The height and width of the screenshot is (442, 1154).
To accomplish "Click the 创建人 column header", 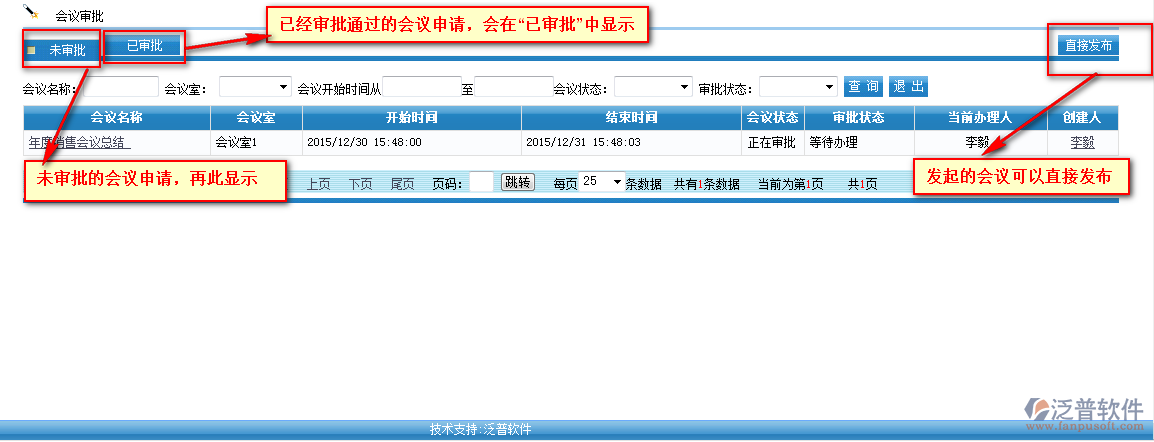I will tap(1083, 118).
